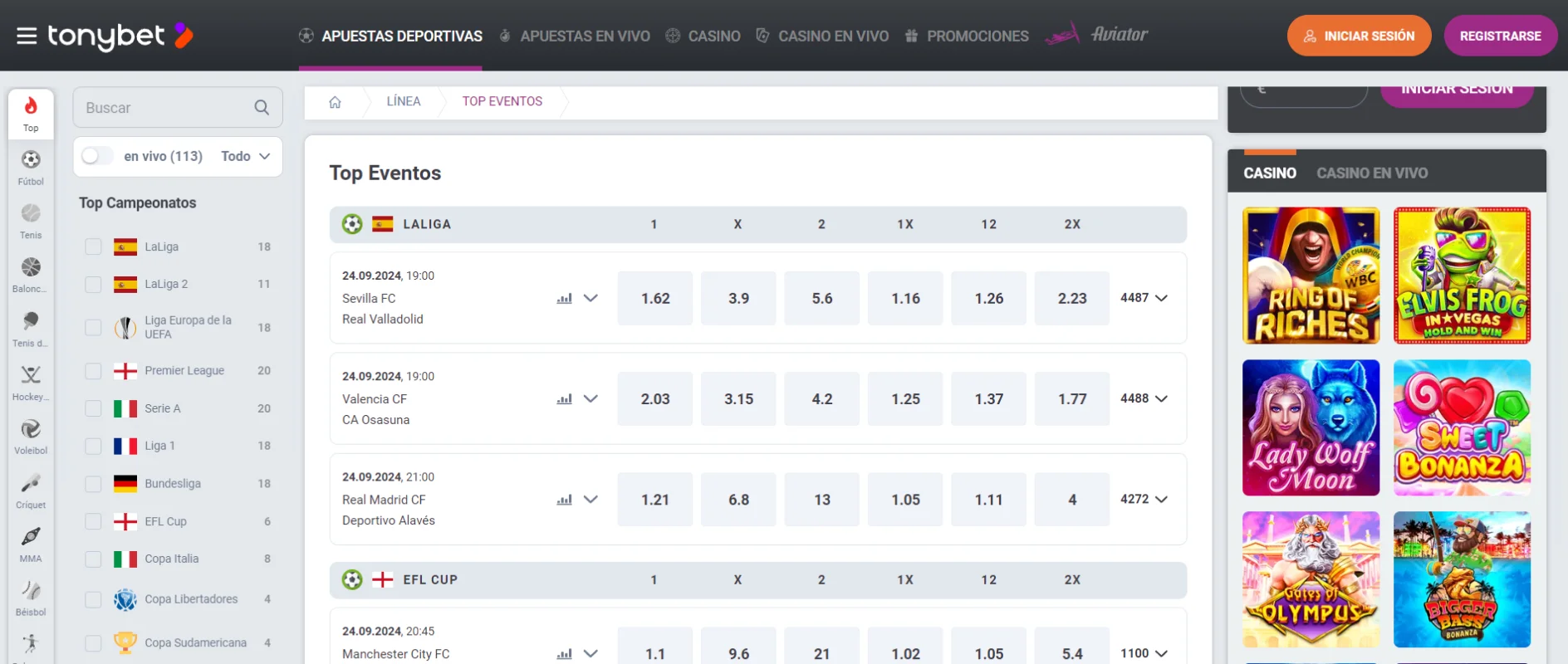Open statistics icon for Manchester City match
Viewport: 1568px width, 664px height.
click(565, 654)
